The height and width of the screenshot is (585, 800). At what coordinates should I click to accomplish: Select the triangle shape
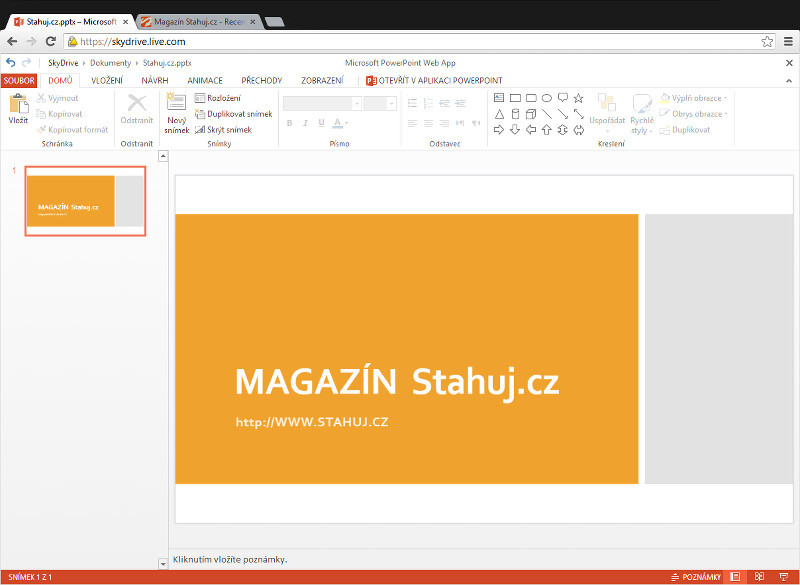click(x=499, y=114)
